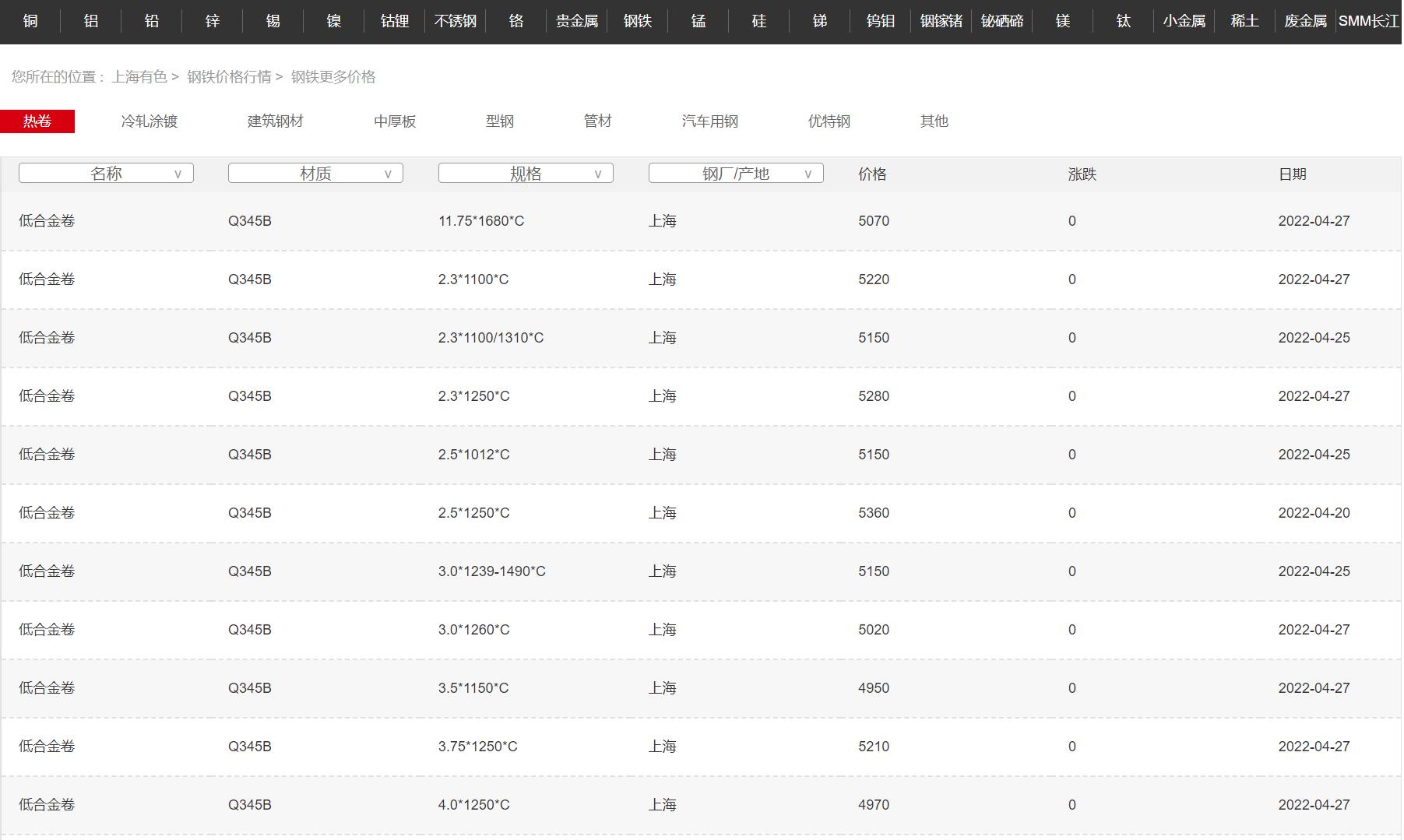Open the 名称 filter dropdown
The image size is (1404, 840).
click(106, 174)
